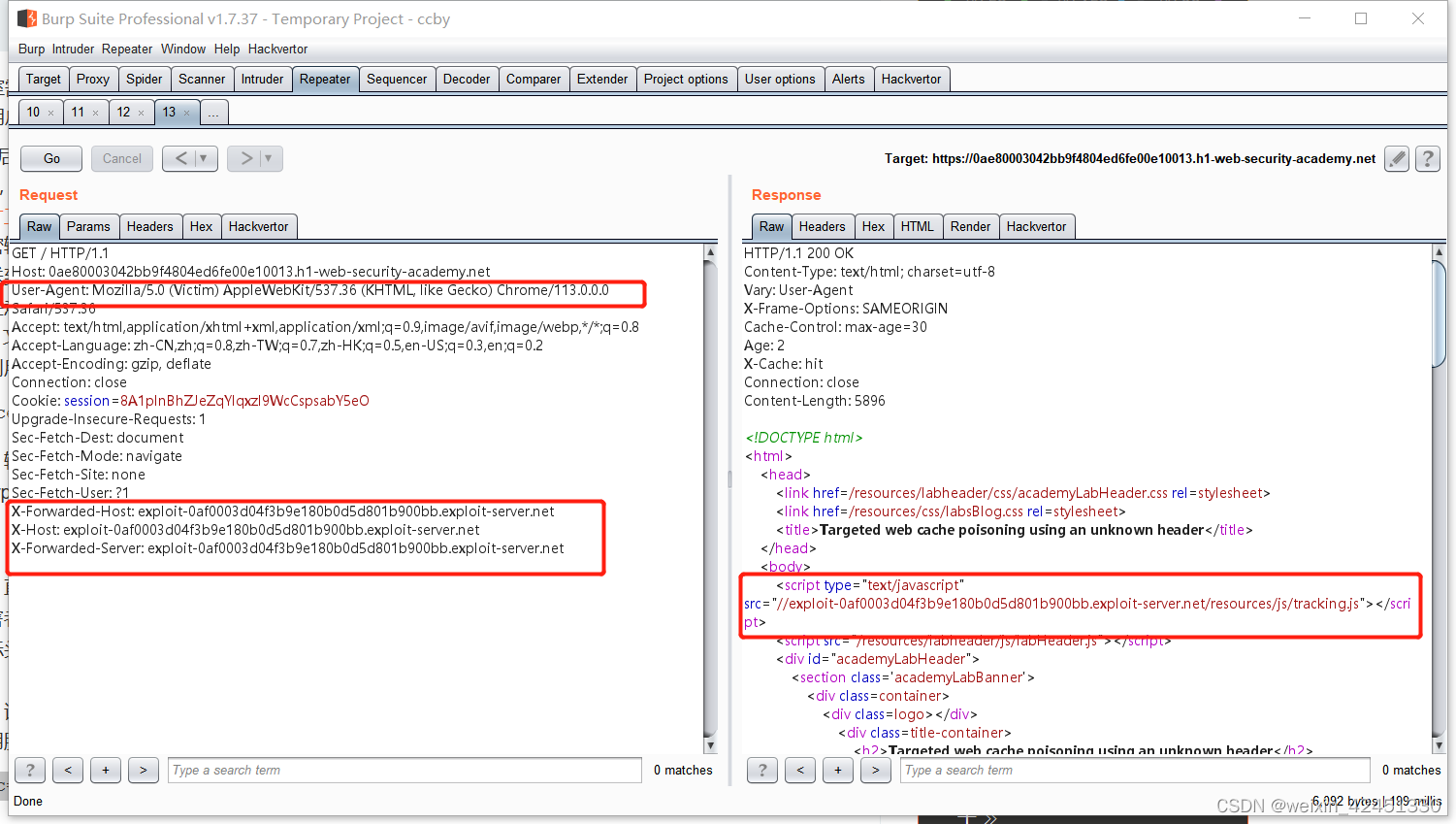Open the forward history dropdown arrow

270,158
